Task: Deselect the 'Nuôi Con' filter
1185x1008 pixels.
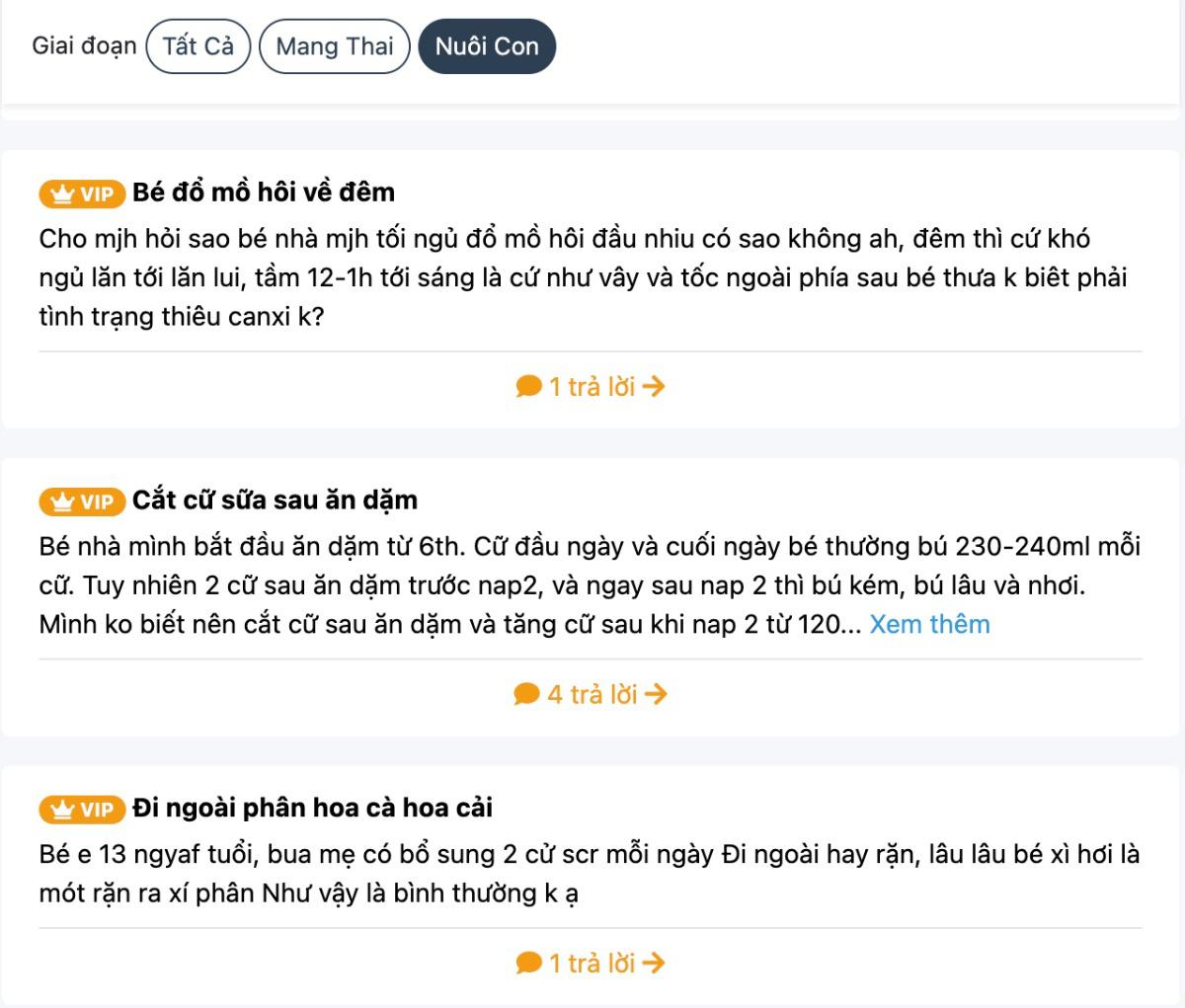Action: pos(487,45)
